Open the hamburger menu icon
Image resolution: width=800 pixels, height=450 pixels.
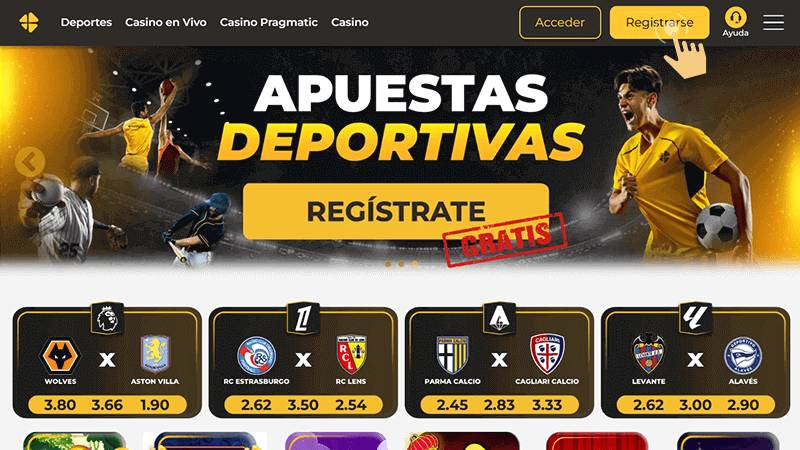[773, 22]
